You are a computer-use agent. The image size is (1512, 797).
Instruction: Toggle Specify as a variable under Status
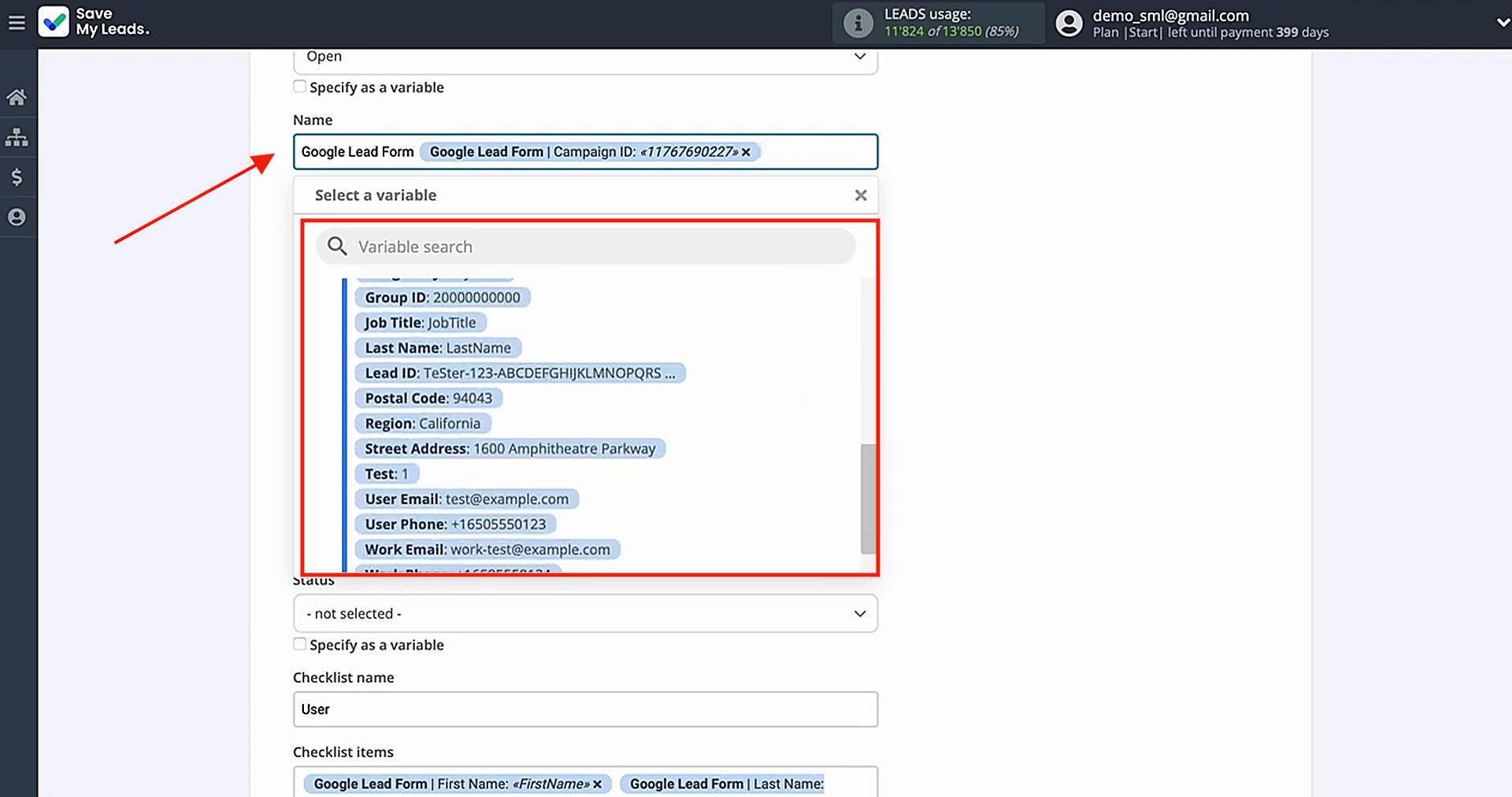[299, 644]
